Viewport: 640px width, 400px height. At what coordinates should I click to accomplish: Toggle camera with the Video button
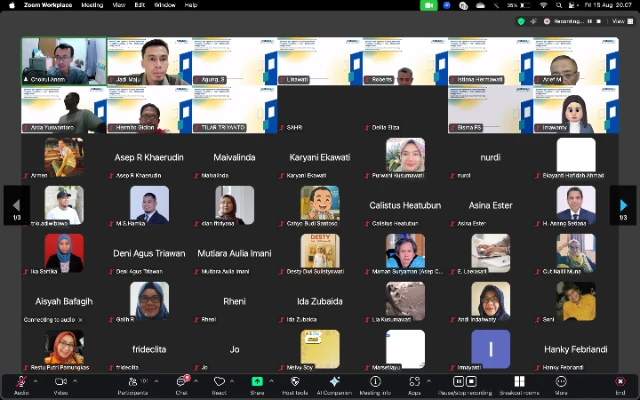pos(60,382)
